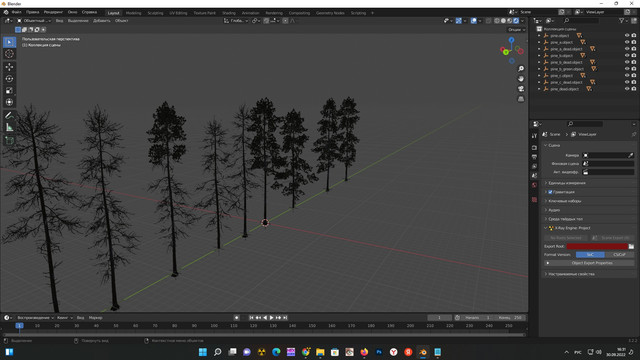Image resolution: width=640 pixels, height=360 pixels.
Task: Click the viewport zoom magnifier icon
Action: pyautogui.click(x=521, y=69)
